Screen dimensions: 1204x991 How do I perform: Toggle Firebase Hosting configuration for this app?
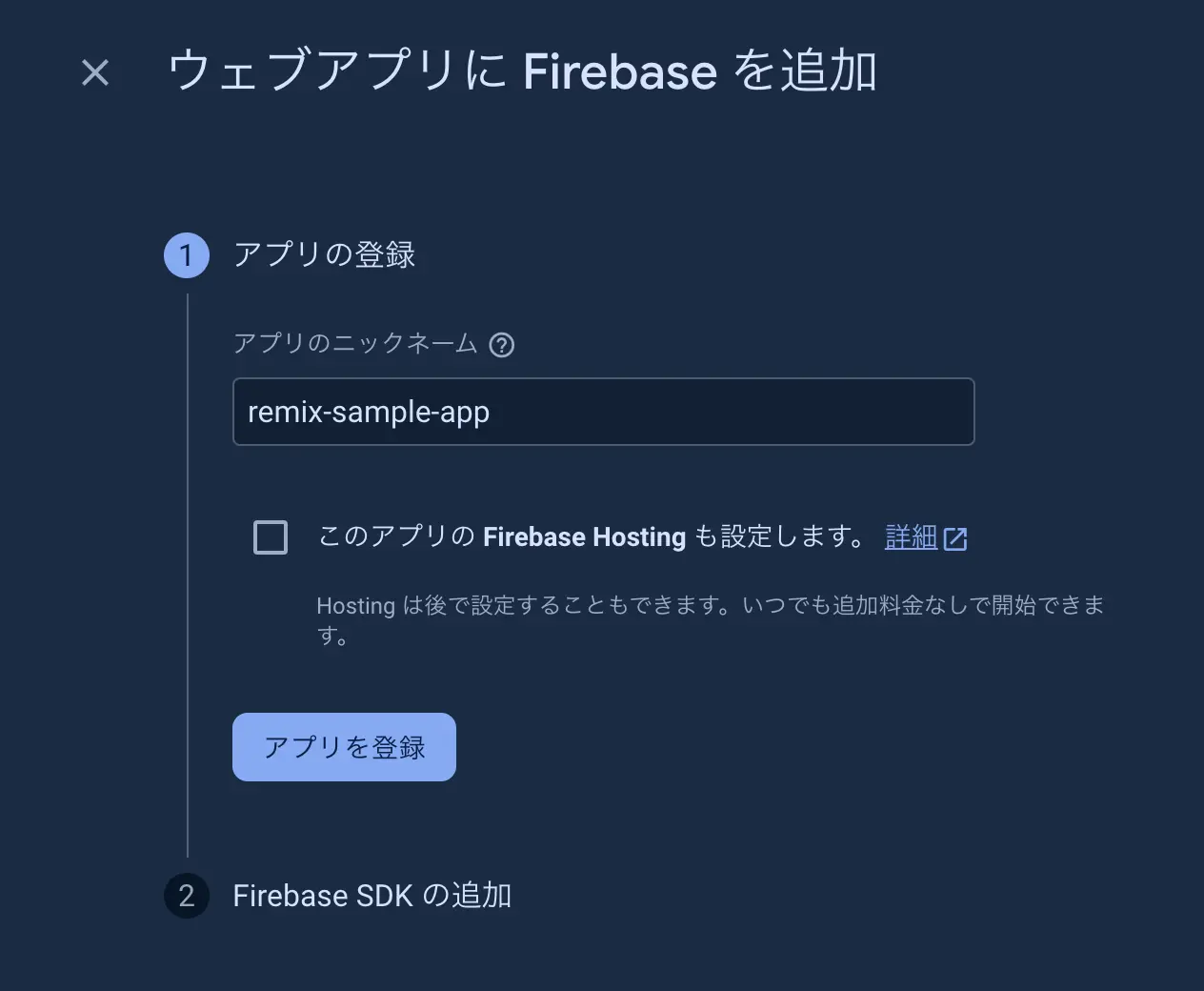click(271, 536)
